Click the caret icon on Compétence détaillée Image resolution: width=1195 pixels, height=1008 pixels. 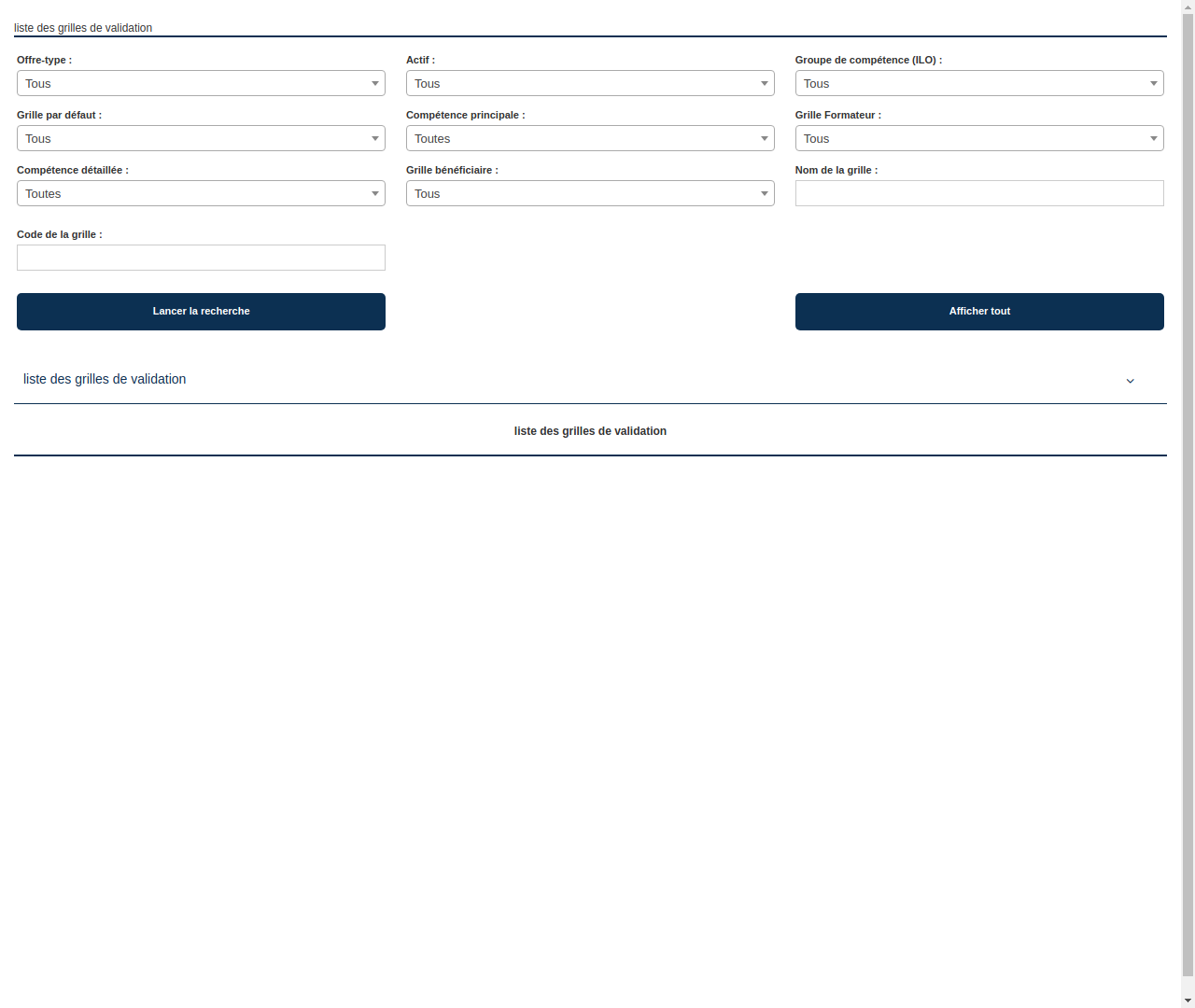click(375, 193)
